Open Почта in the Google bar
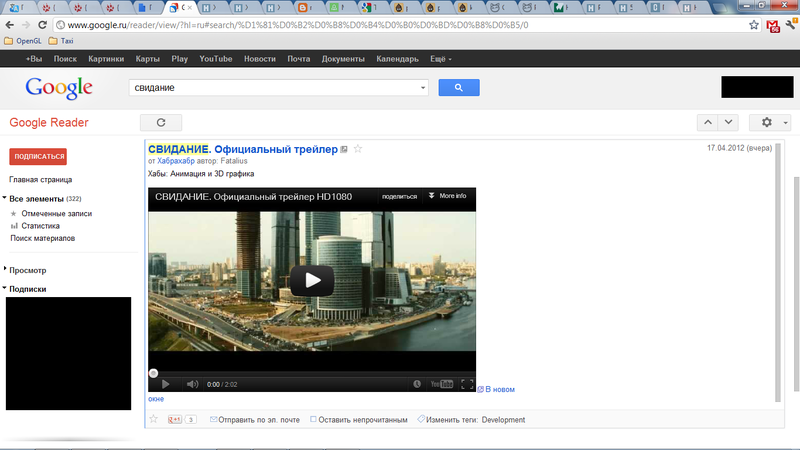Screen dimensions: 800x450 [298, 59]
